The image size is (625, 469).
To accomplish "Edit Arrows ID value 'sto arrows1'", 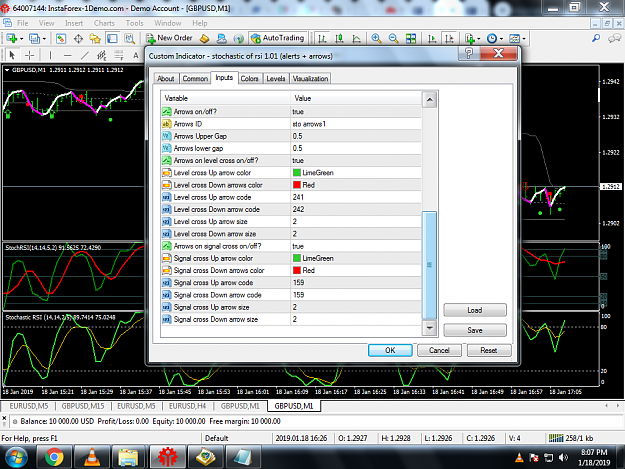I will 356,124.
